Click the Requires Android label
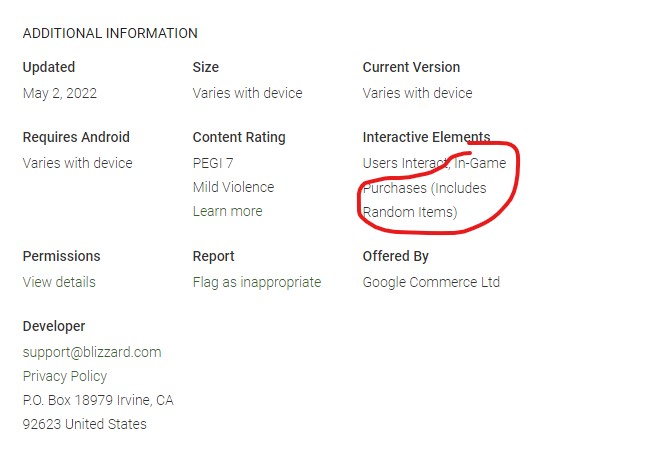 tap(76, 137)
